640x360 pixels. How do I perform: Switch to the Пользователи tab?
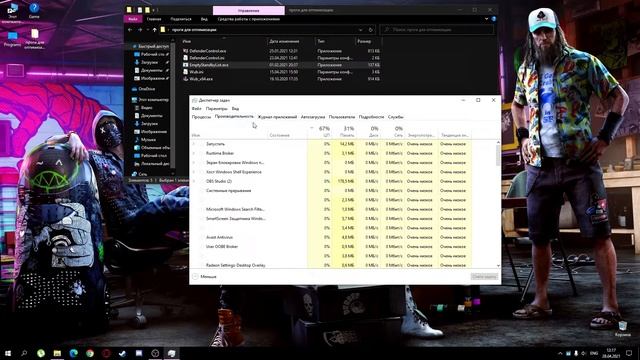(342, 117)
